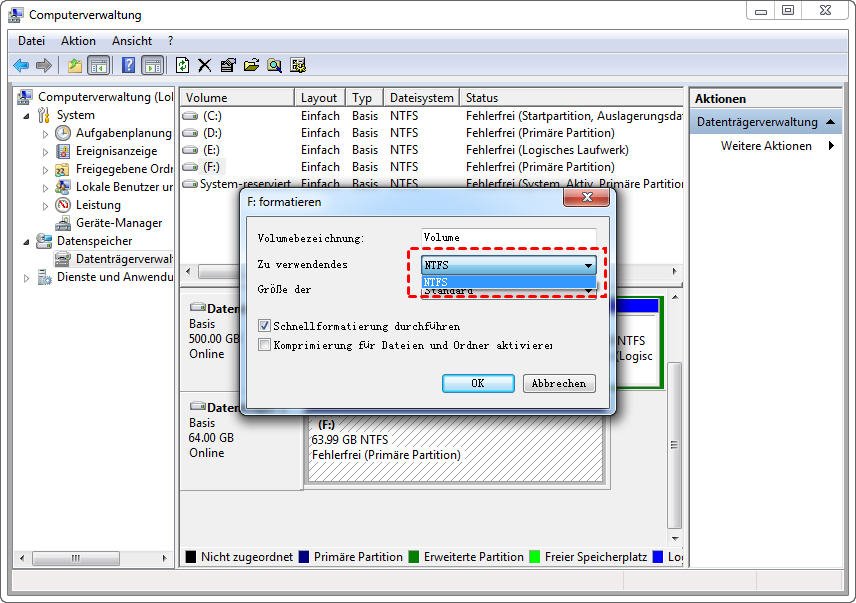The height and width of the screenshot is (603, 856).
Task: Open the Aktion menu
Action: click(x=78, y=41)
